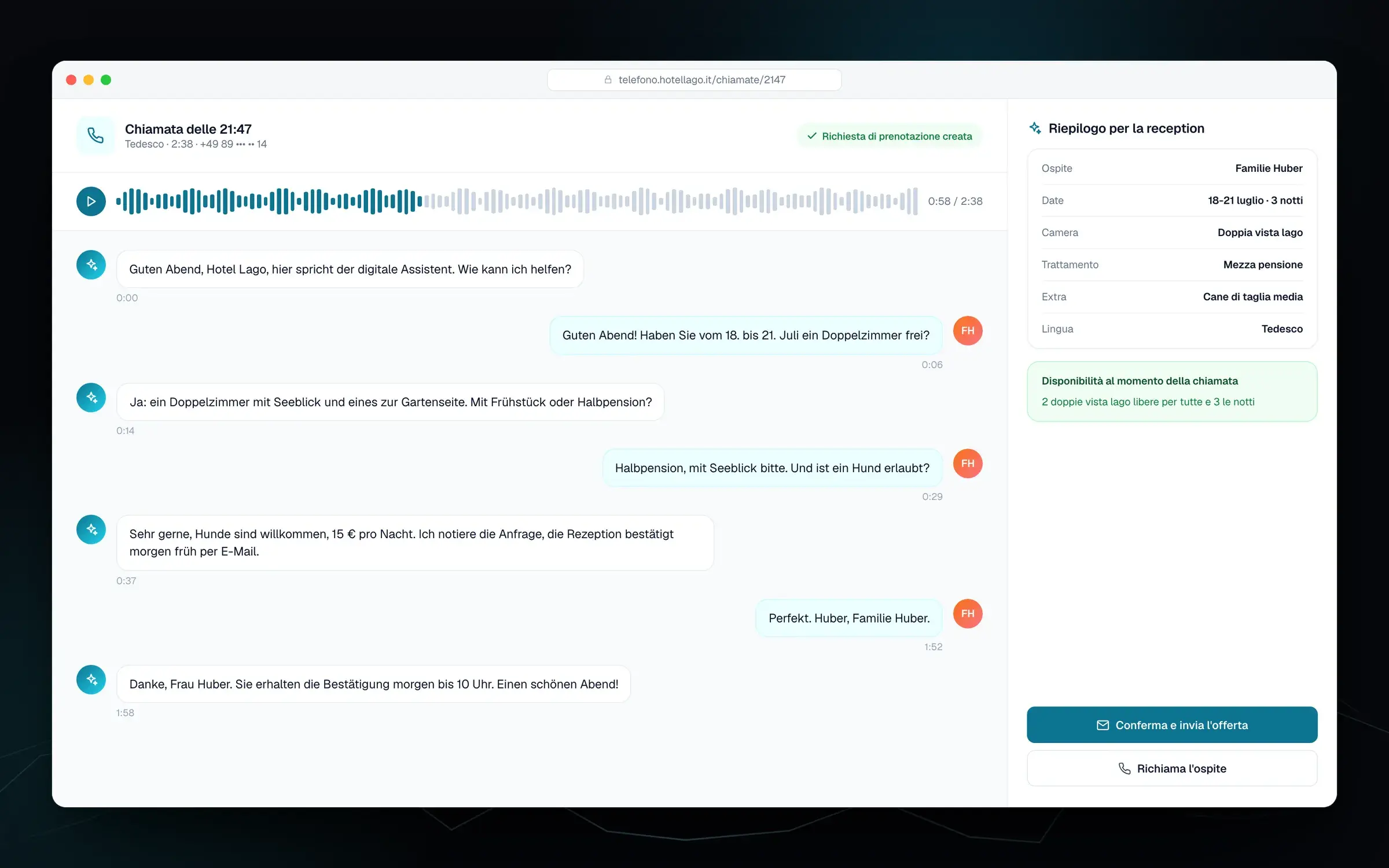Select the Halbpension, mit Seeblick bitte message
This screenshot has height=868, width=1389.
[772, 468]
